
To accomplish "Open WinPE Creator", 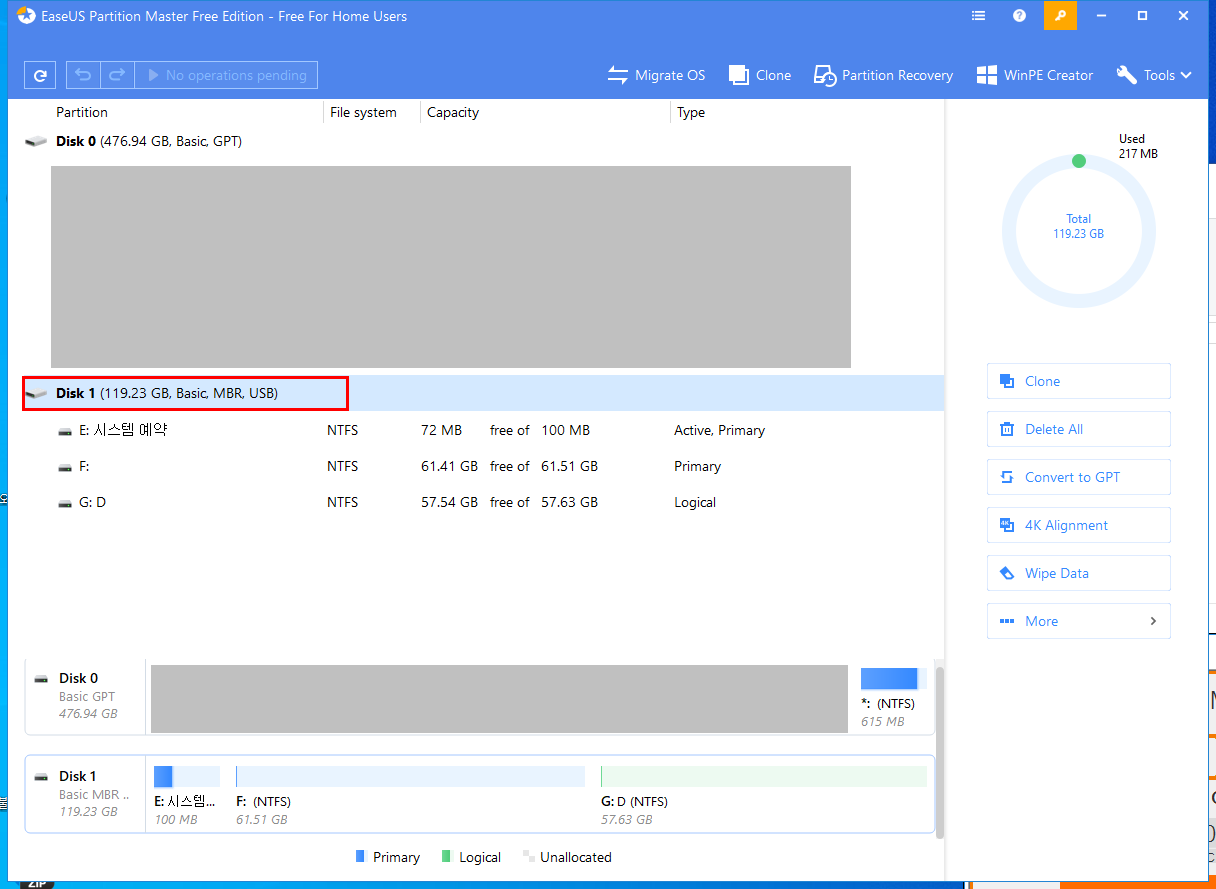I will [1035, 75].
